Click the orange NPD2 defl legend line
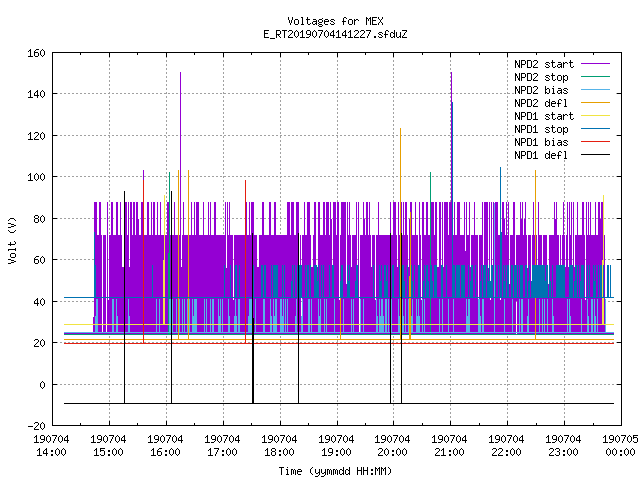Screen dimensions: 640x480 click(595, 103)
